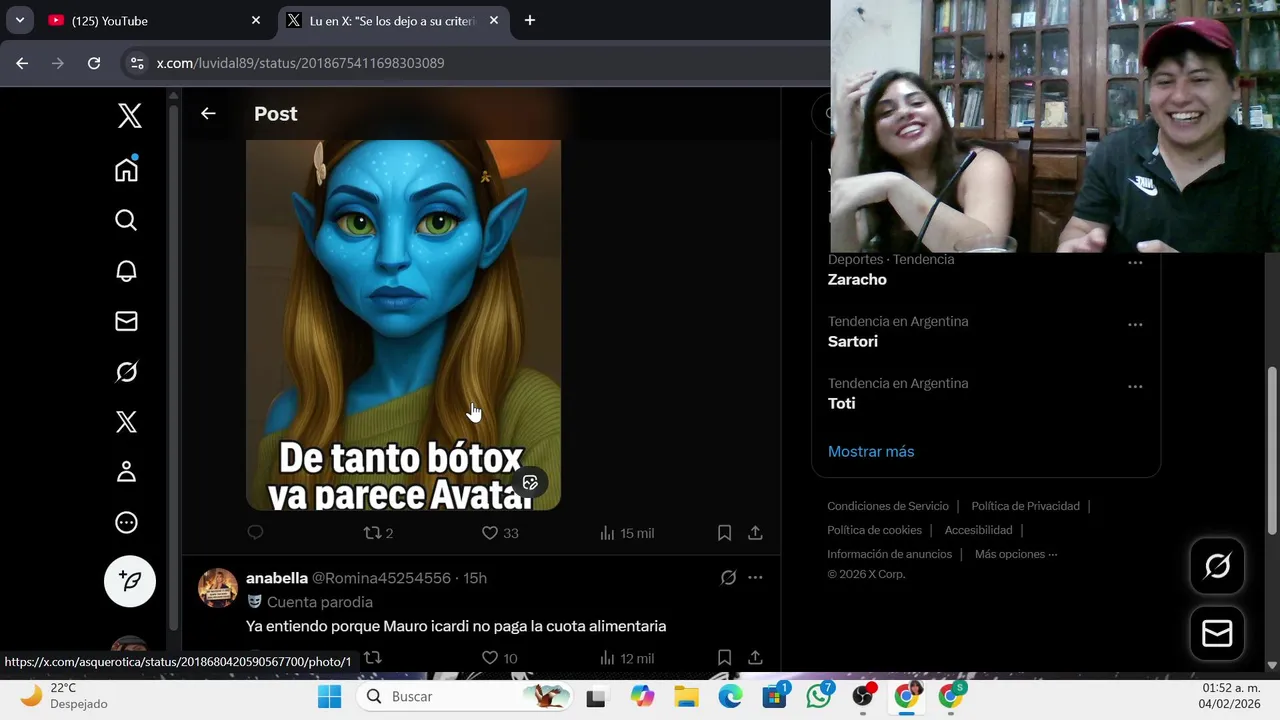This screenshot has width=1280, height=720.
Task: Open the Avatar meme image
Action: (x=403, y=325)
